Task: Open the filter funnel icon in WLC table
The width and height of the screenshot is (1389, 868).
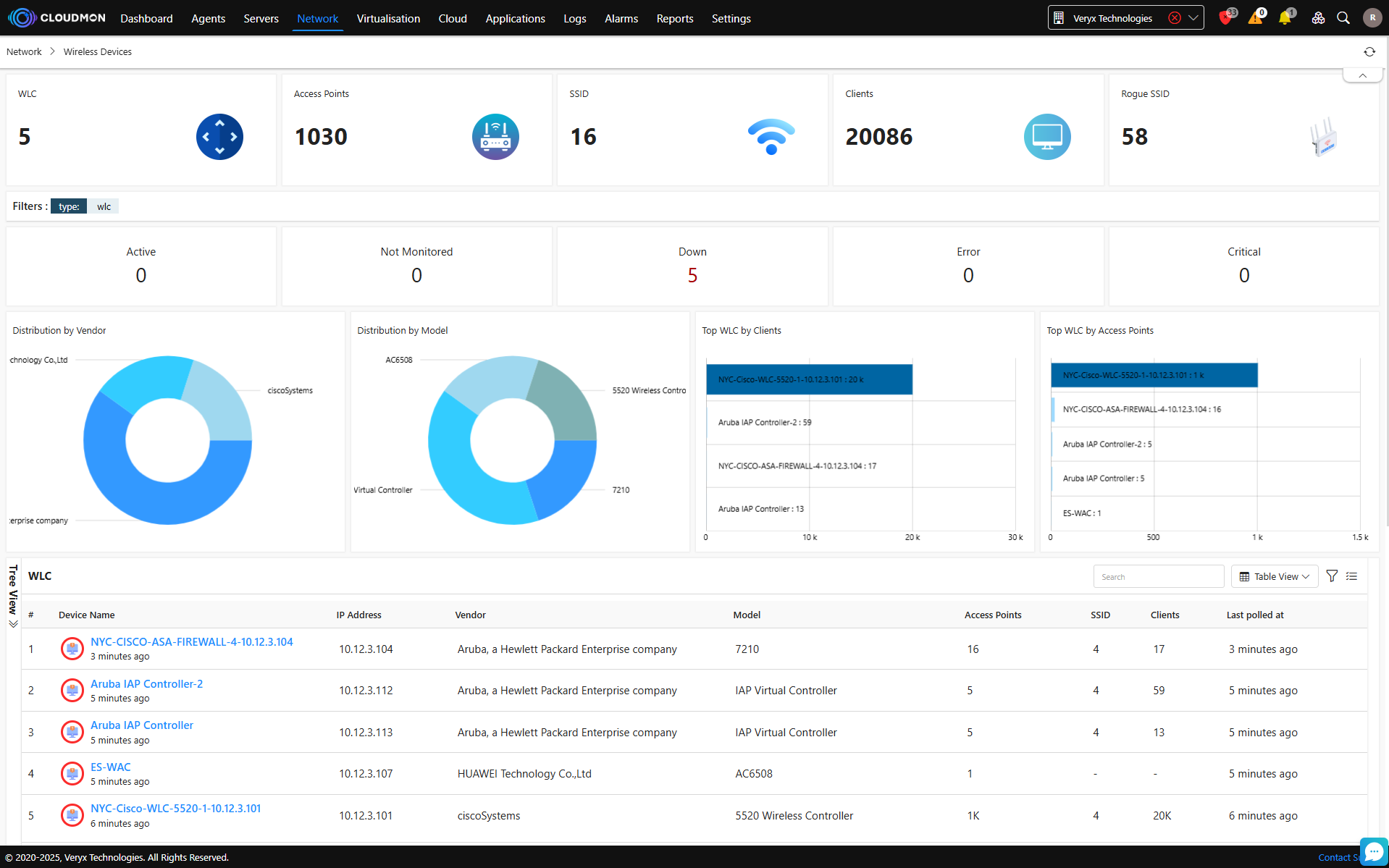Action: (1331, 576)
